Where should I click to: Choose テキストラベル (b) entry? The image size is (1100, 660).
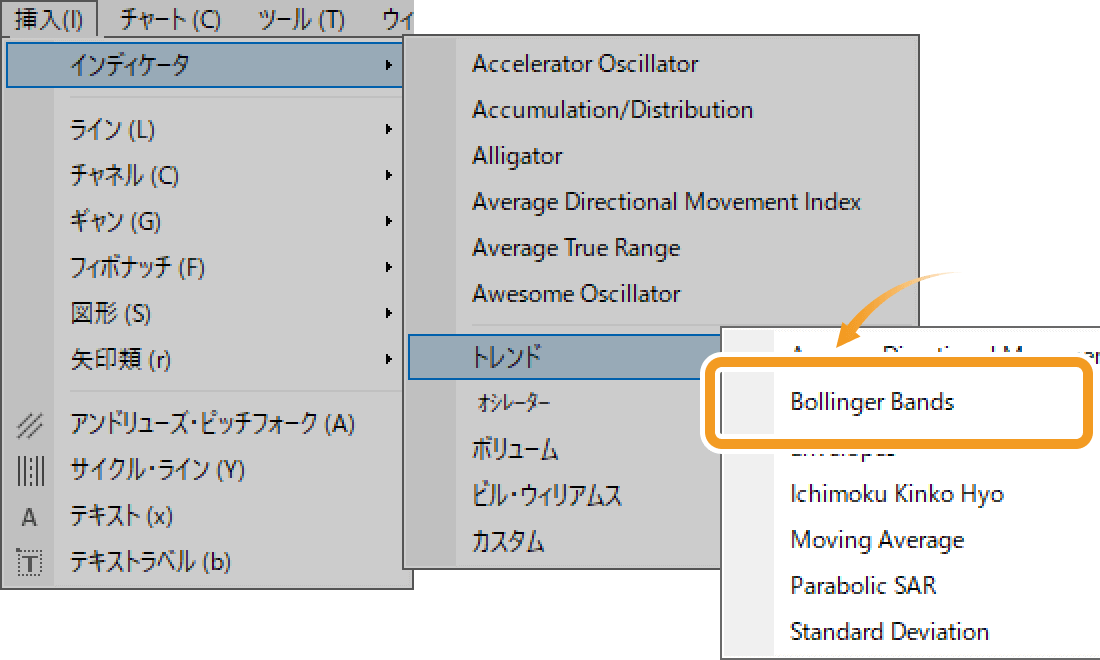150,562
